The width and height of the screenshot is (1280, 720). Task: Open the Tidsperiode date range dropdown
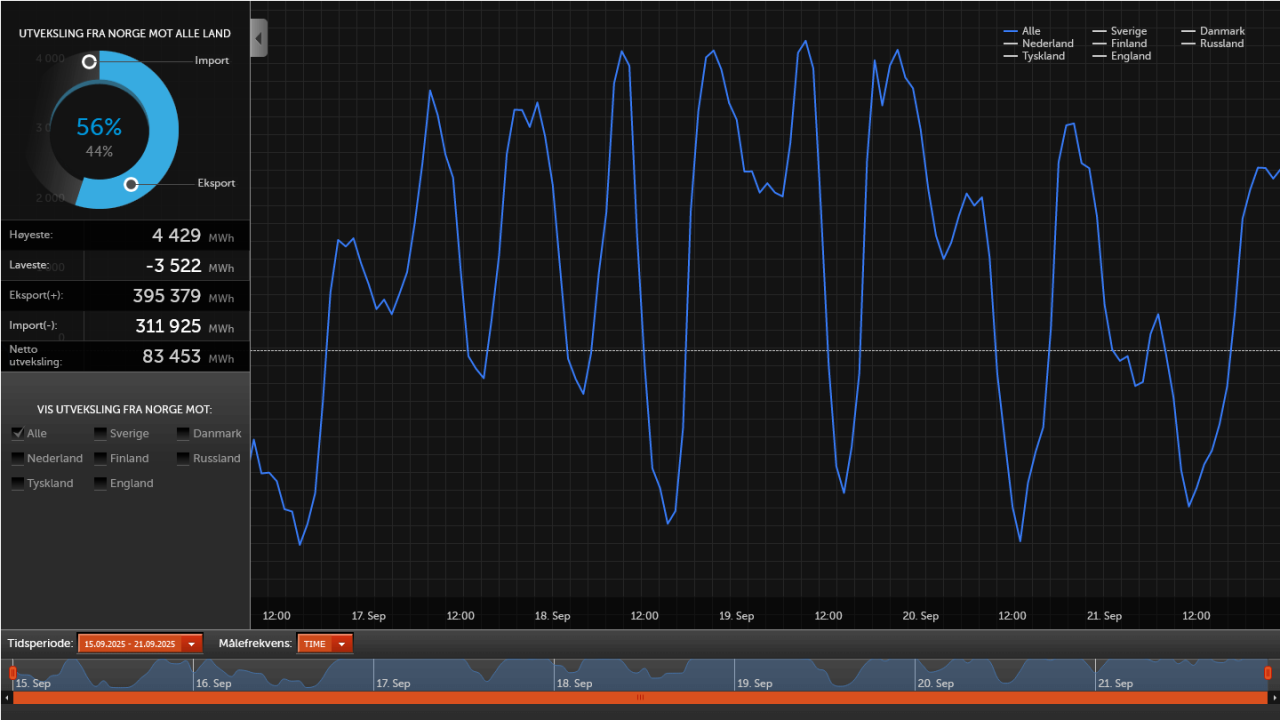(x=190, y=643)
